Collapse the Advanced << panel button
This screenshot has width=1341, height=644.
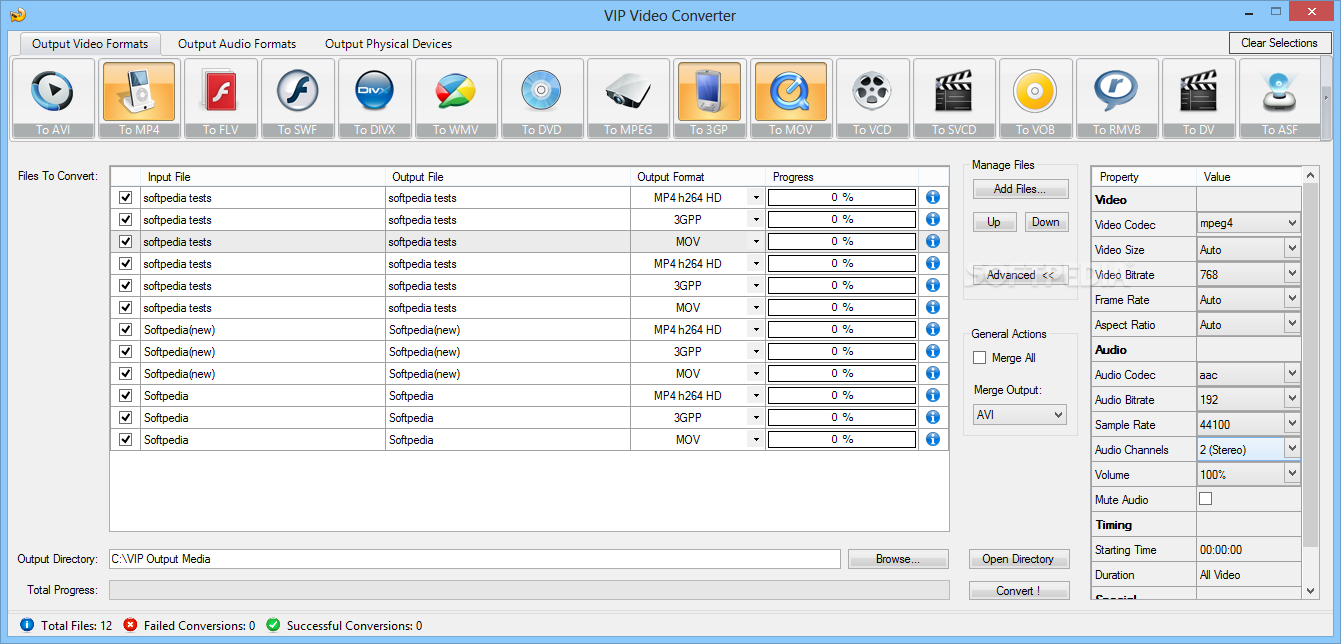click(1020, 275)
